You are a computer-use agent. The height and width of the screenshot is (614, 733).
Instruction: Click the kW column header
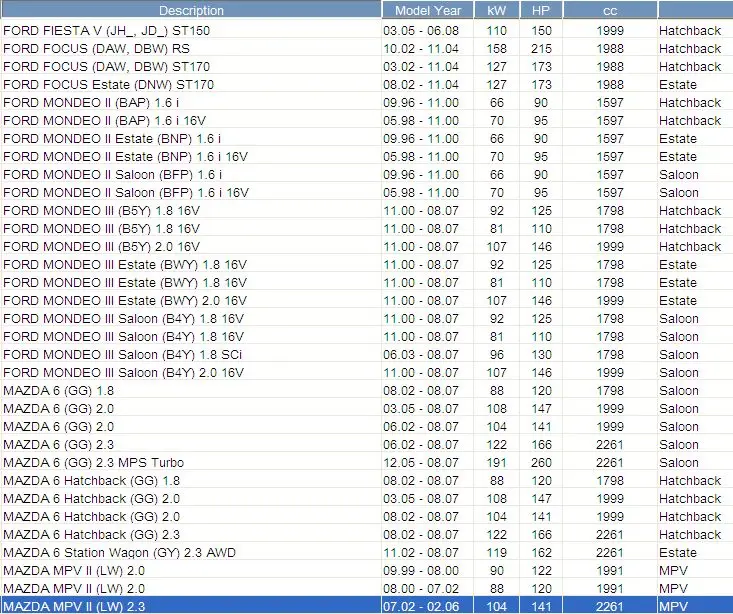pyautogui.click(x=496, y=10)
